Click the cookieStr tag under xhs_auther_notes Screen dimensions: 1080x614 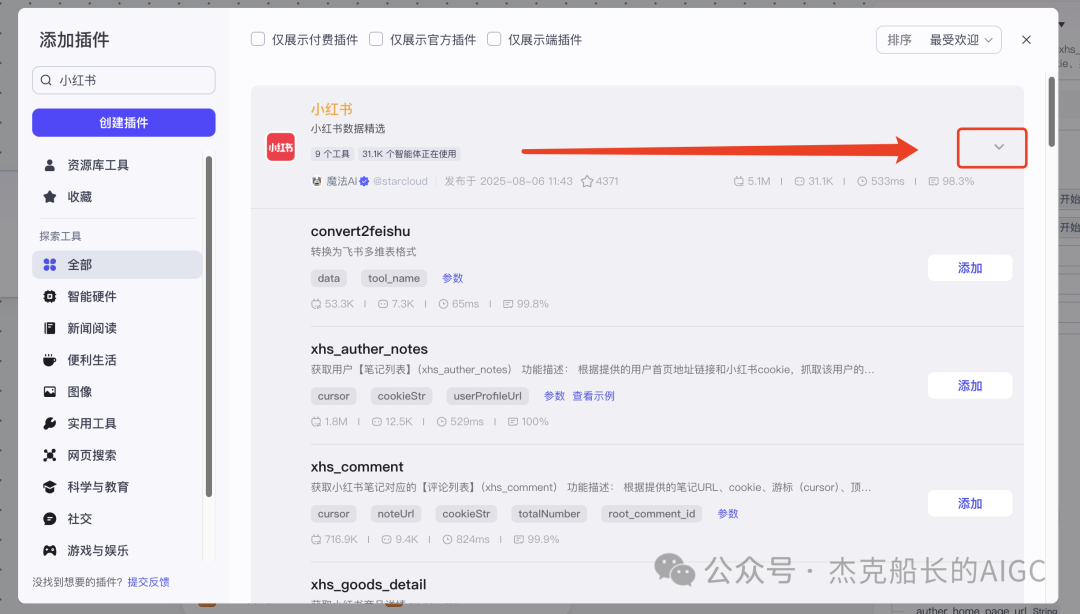402,396
